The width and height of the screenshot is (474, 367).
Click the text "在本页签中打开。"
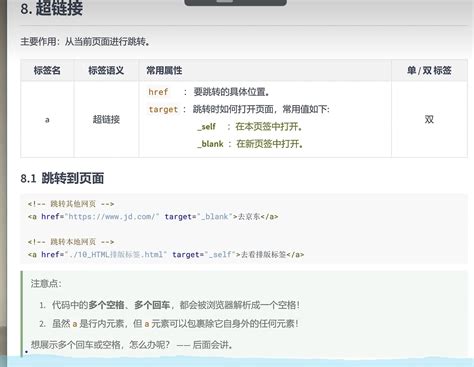[269, 127]
